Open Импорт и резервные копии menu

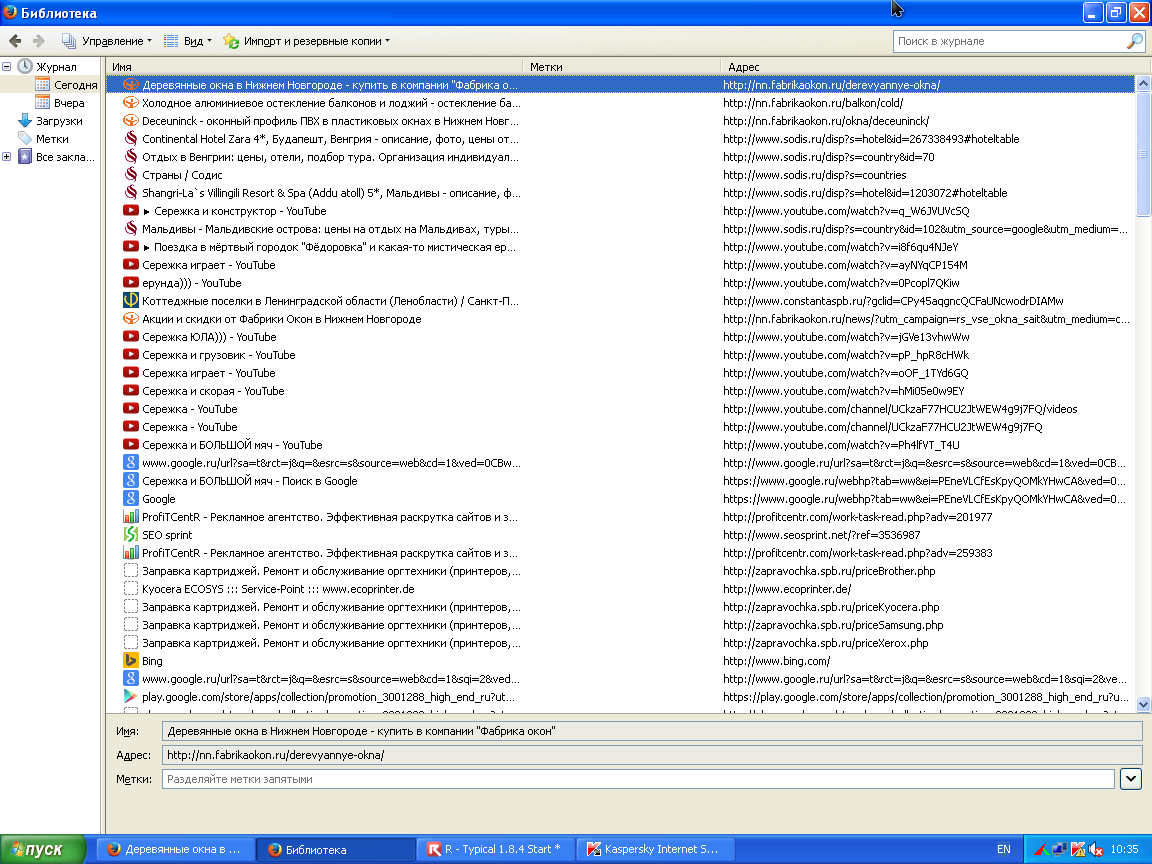[306, 41]
